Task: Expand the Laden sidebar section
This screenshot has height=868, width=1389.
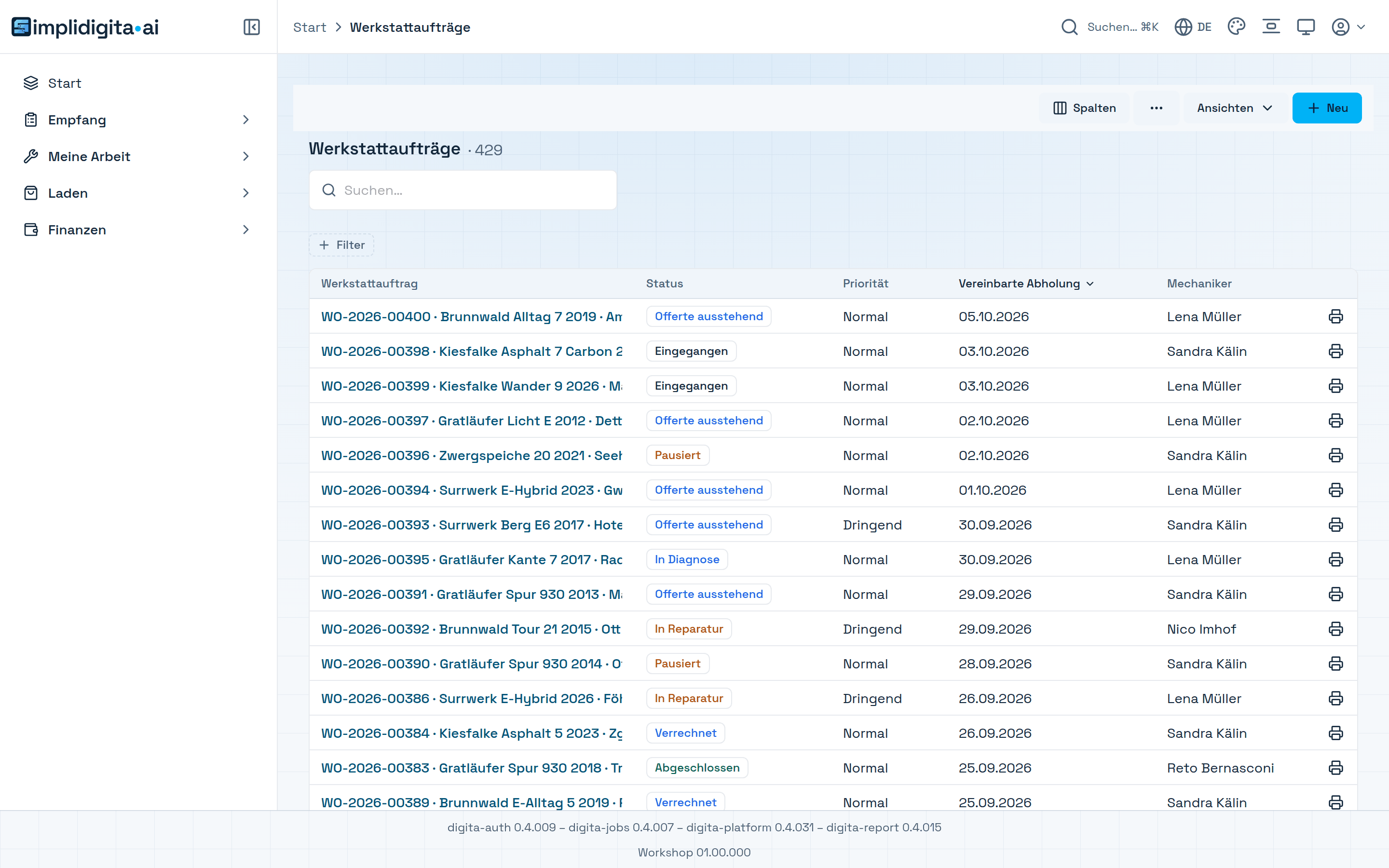Action: coord(138,193)
